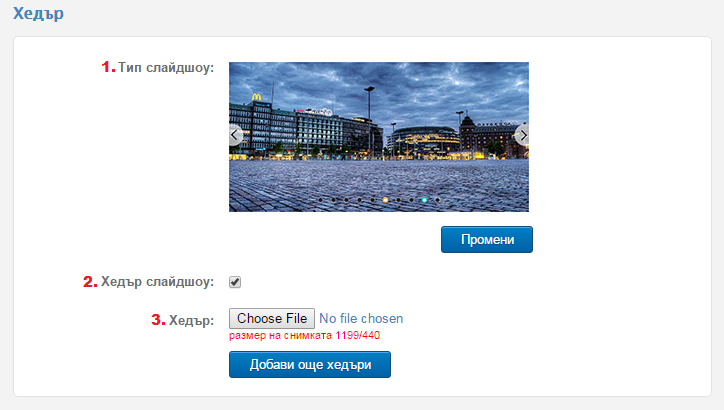Go to previous slide with left arrow

pyautogui.click(x=235, y=135)
